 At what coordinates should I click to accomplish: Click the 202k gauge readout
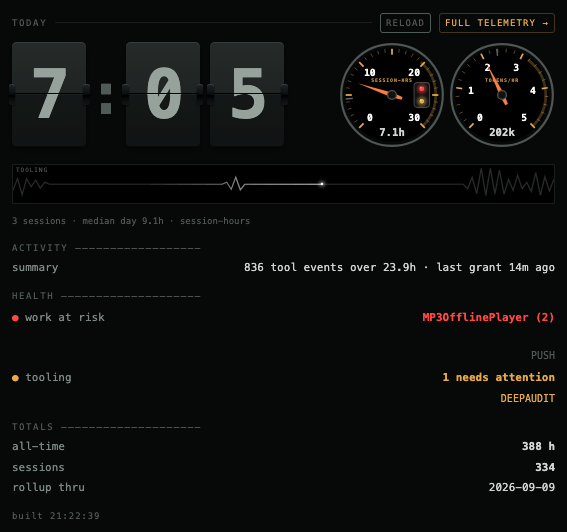502,132
